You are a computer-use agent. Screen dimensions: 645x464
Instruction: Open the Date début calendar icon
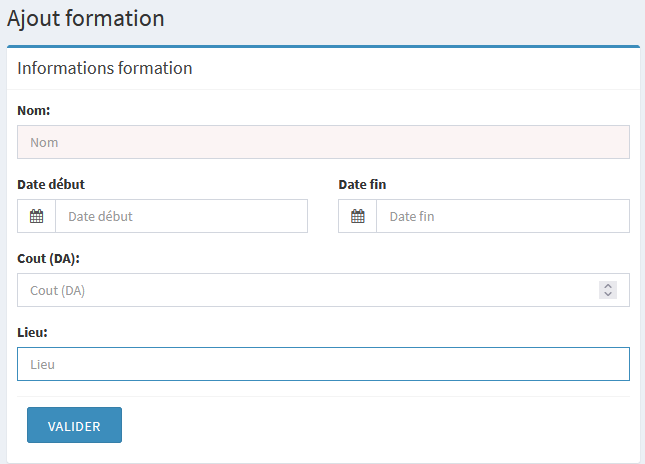(37, 216)
